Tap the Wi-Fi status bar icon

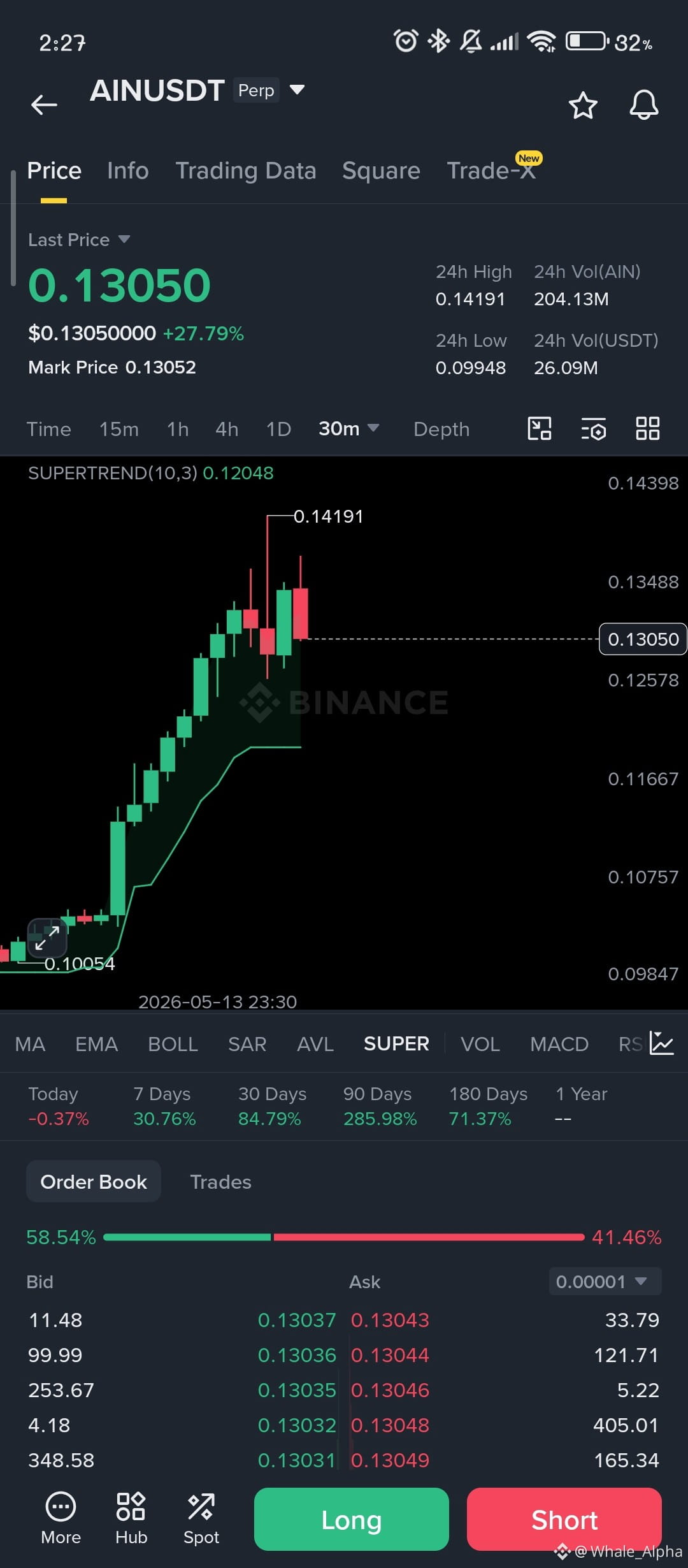(x=542, y=42)
